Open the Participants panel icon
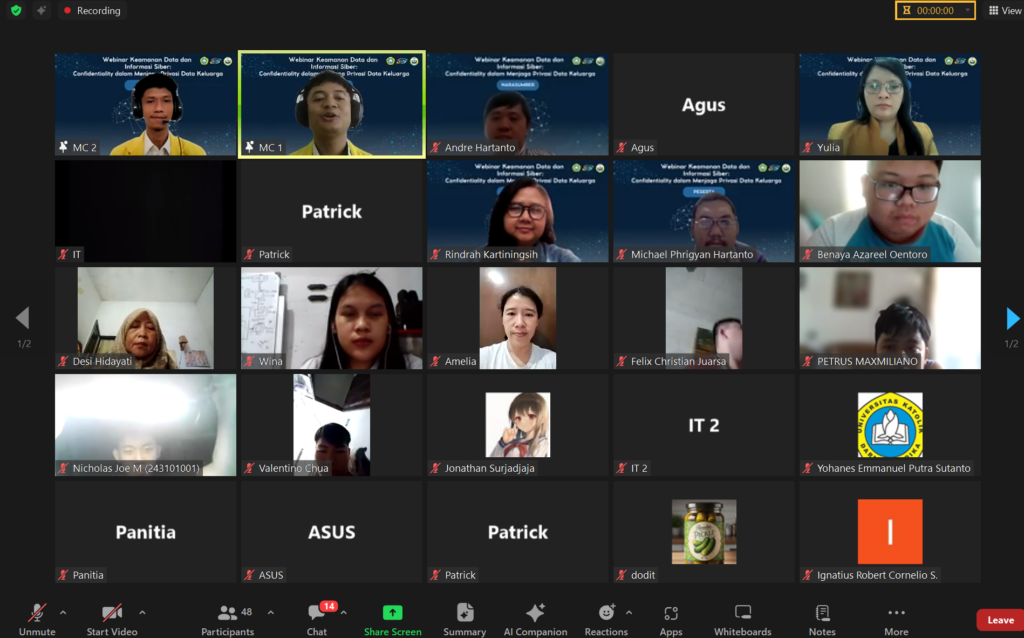Viewport: 1024px width, 638px height. 227,613
